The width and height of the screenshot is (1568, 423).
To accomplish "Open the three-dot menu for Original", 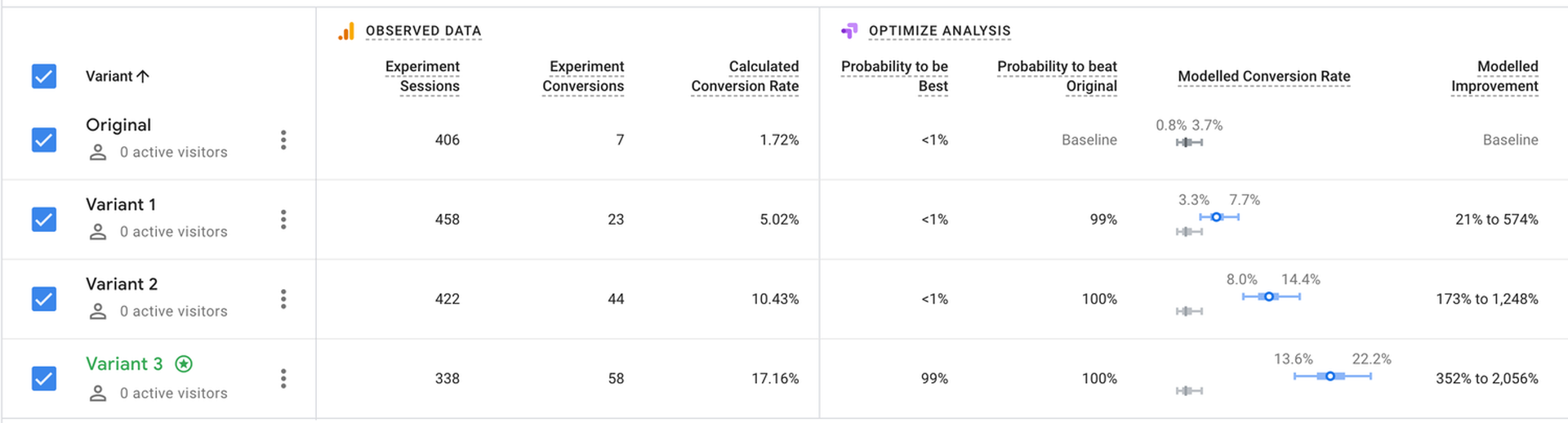I will [283, 140].
